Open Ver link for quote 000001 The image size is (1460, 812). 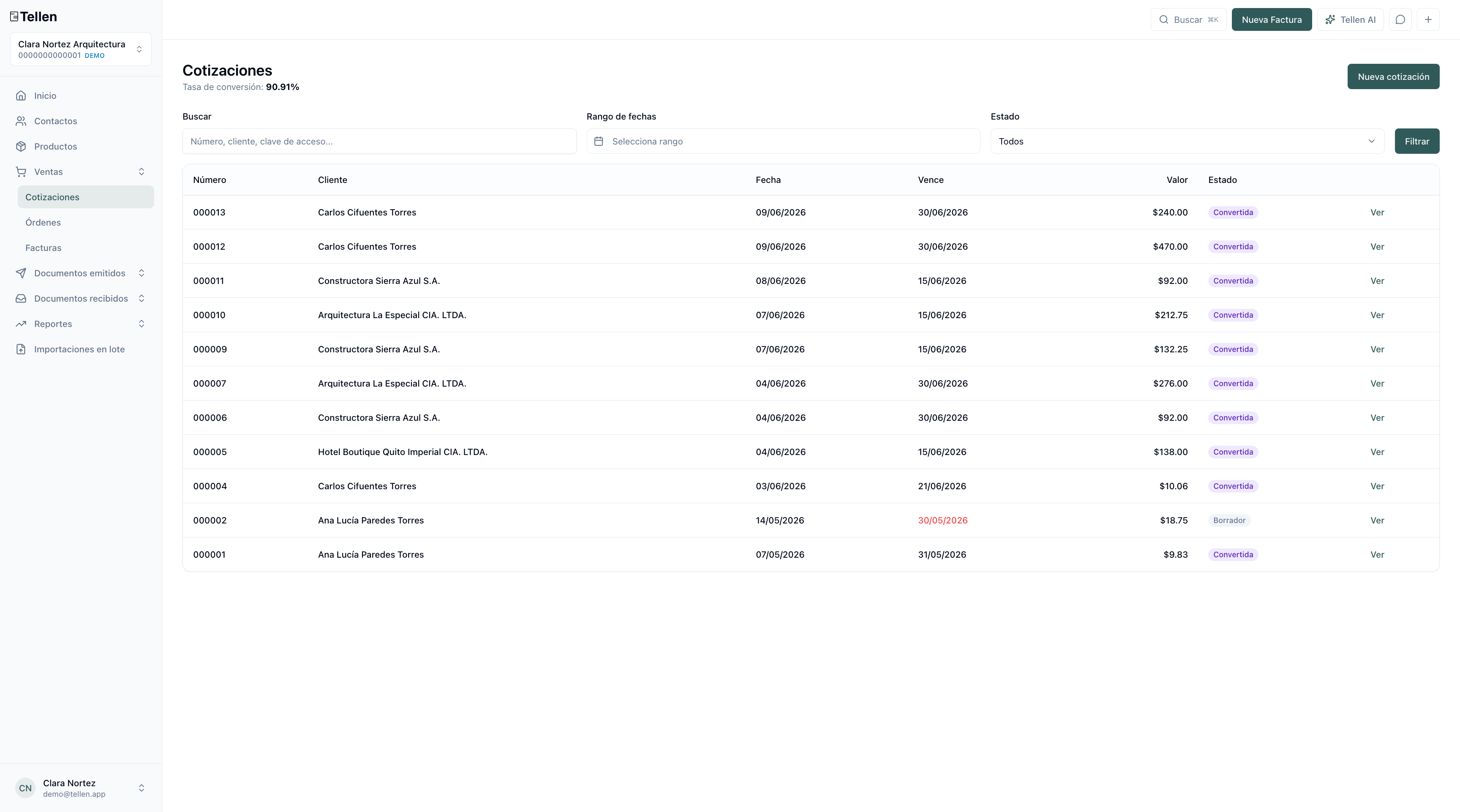[x=1377, y=555]
